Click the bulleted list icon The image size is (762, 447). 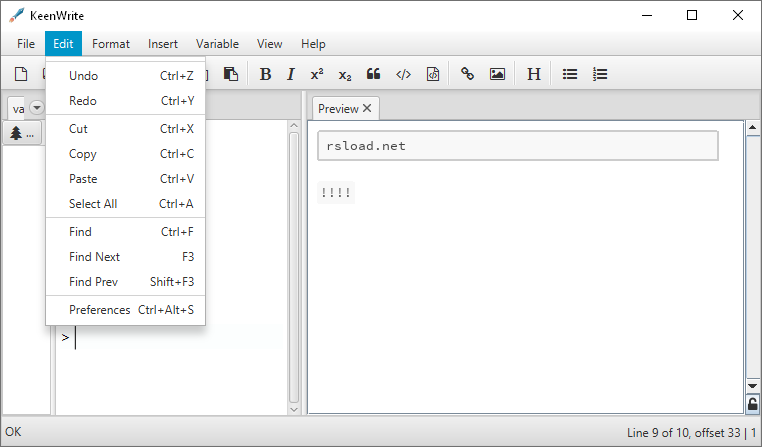pyautogui.click(x=570, y=74)
